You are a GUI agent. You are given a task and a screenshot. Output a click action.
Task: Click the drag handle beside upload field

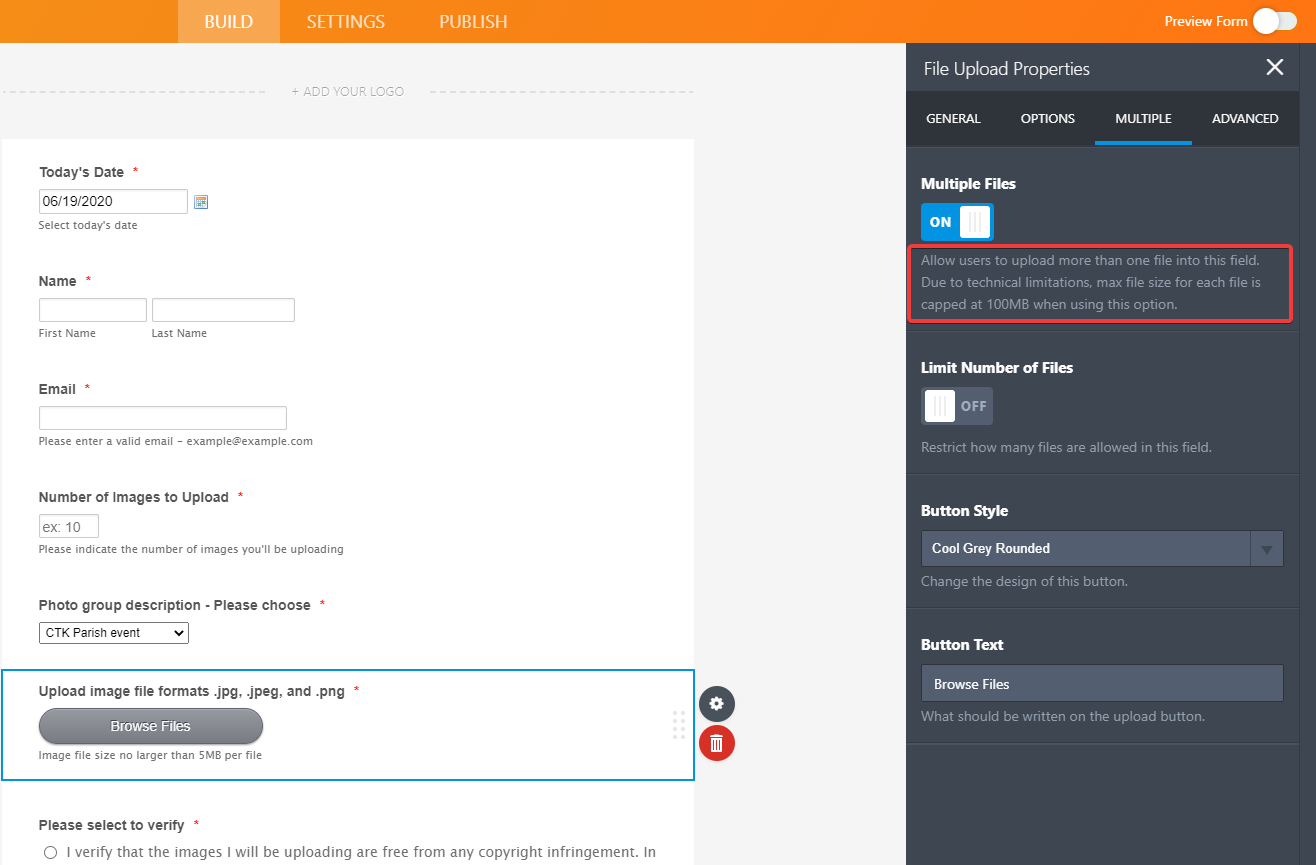(679, 725)
